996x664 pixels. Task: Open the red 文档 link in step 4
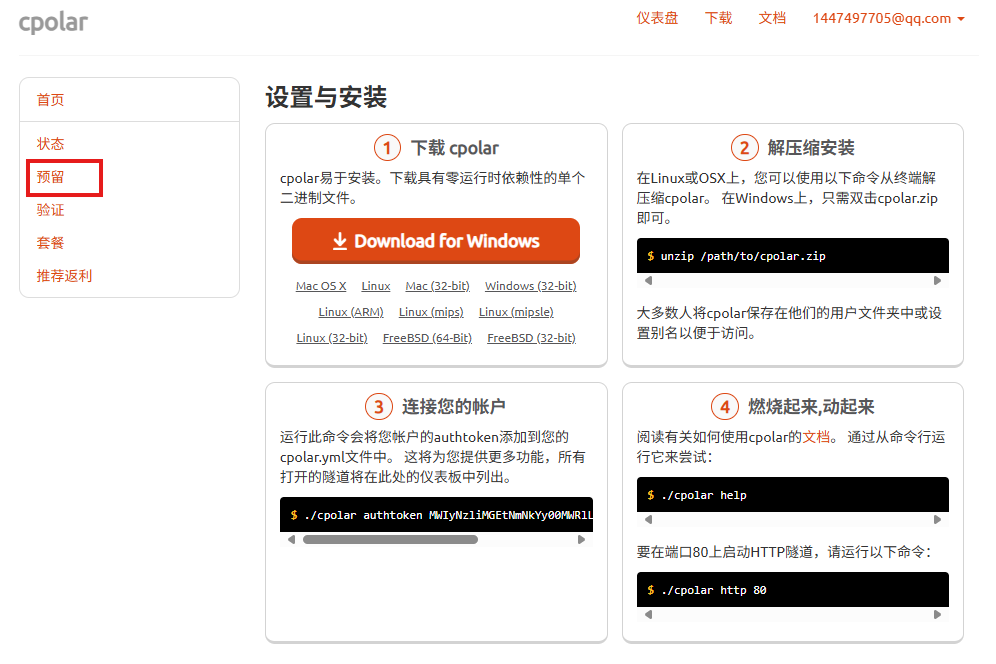click(x=816, y=437)
